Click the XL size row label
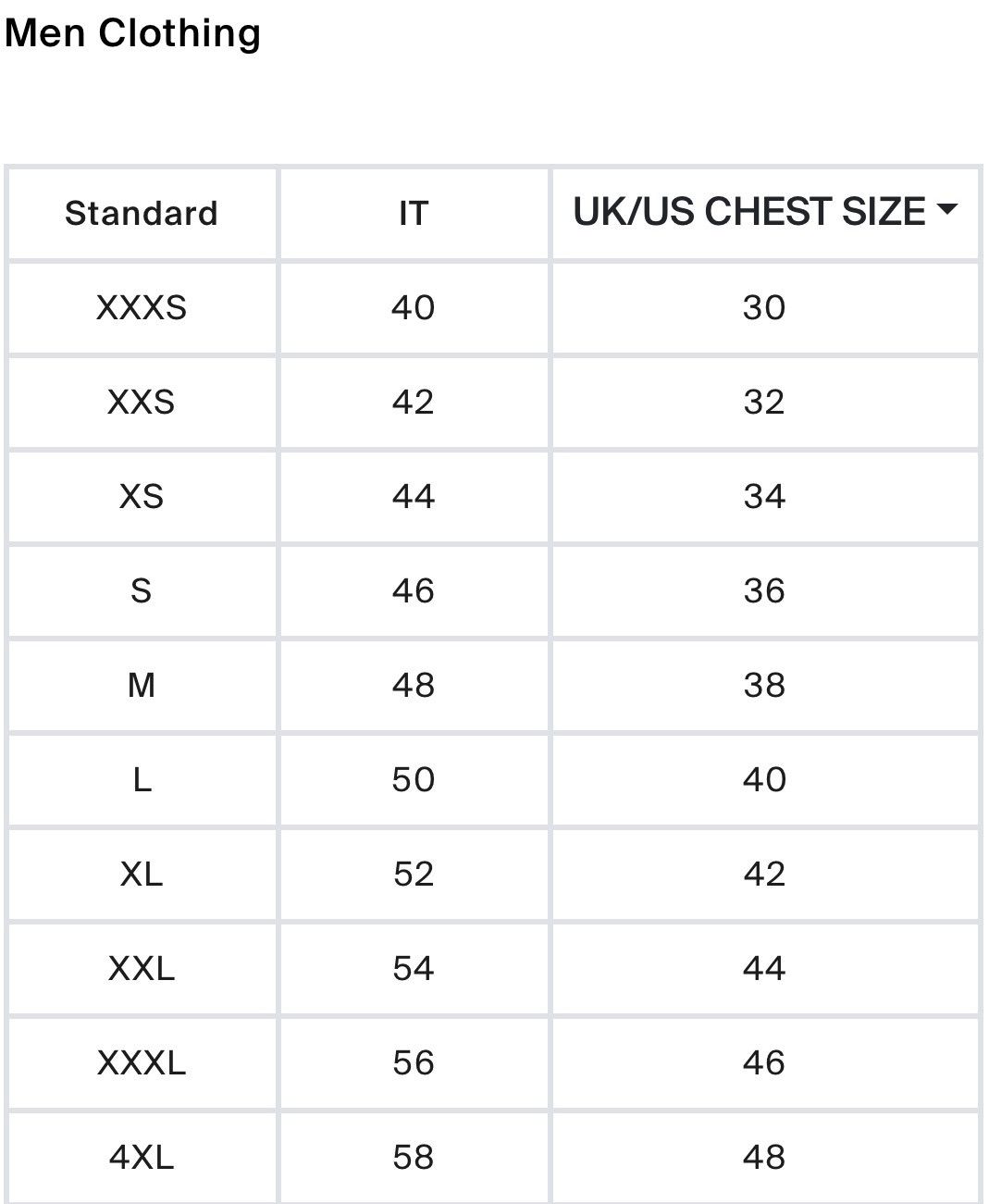This screenshot has height=1204, width=989. pyautogui.click(x=142, y=874)
